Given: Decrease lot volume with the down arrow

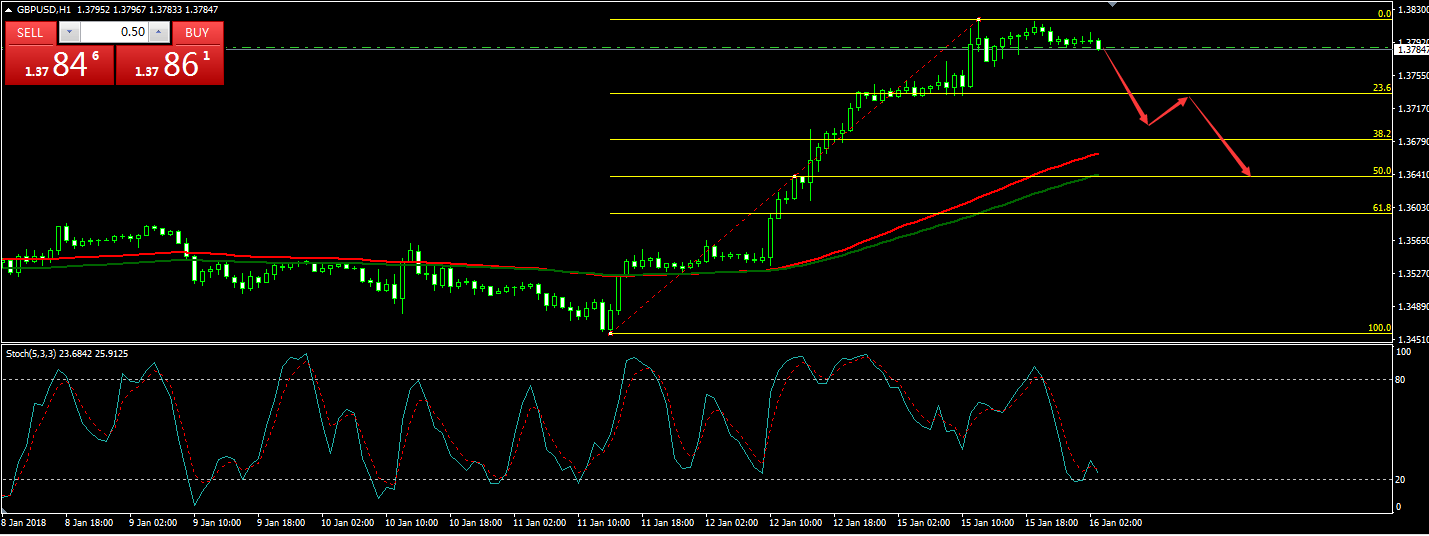Looking at the screenshot, I should pos(69,32).
